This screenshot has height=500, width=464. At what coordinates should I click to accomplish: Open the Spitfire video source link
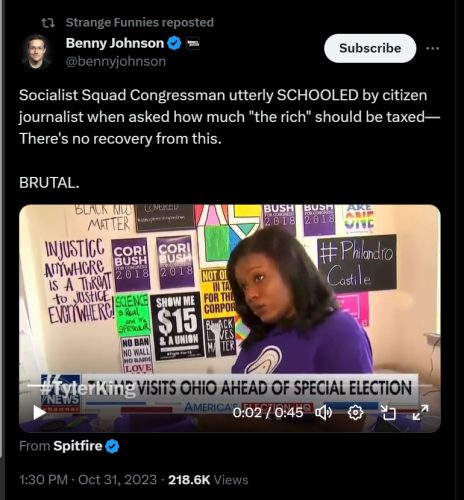pyautogui.click(x=78, y=446)
